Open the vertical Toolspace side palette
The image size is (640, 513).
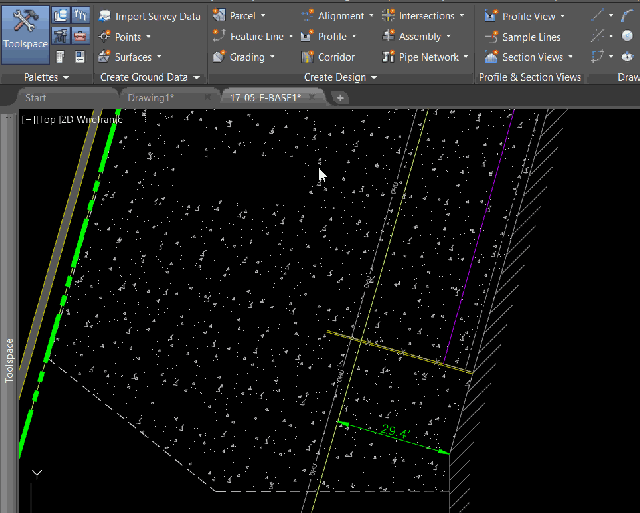click(x=9, y=365)
